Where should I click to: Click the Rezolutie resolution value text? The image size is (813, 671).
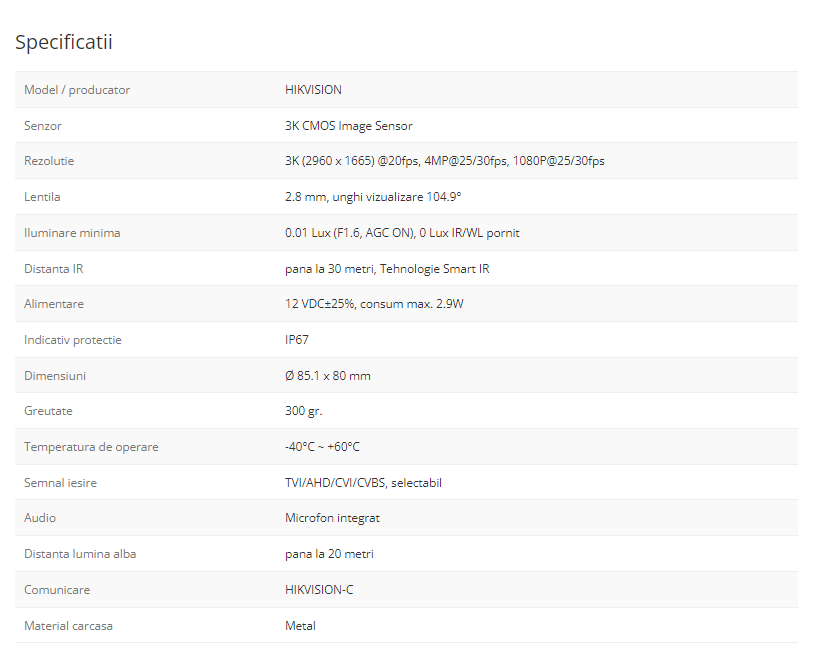tap(444, 161)
